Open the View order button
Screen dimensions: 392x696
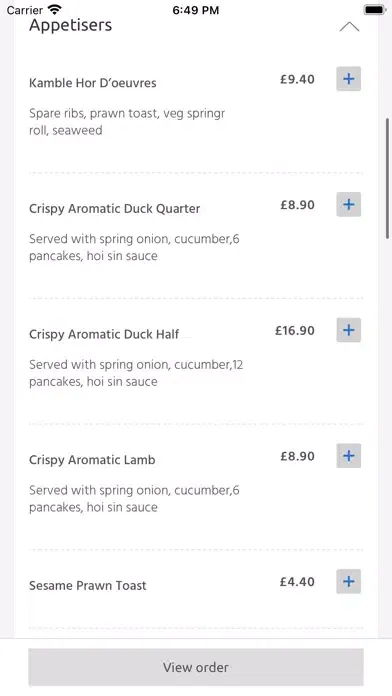click(196, 667)
